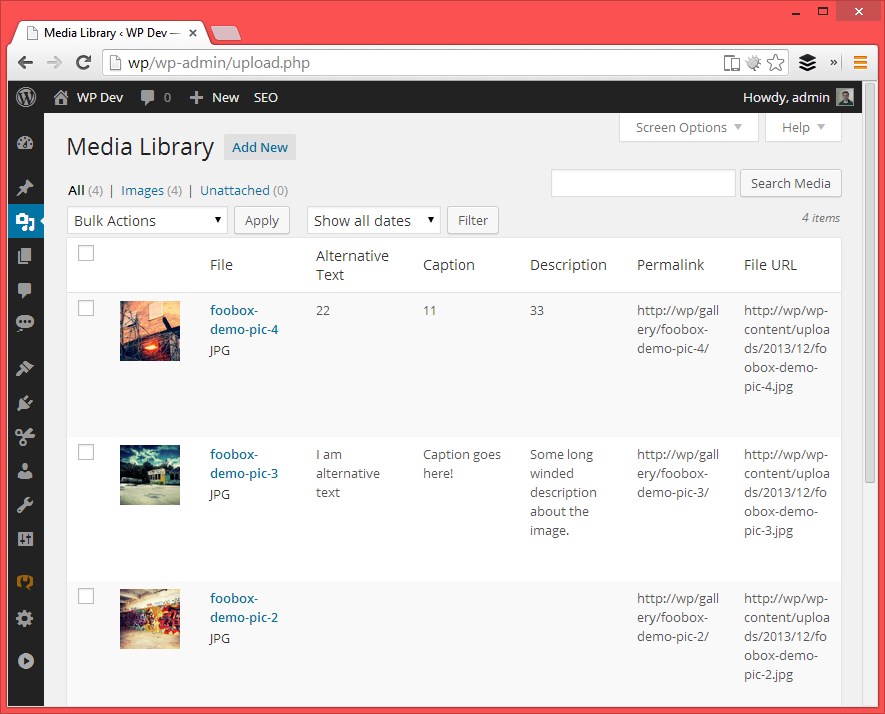Click the File column header
Screen dimensions: 885x714
(221, 265)
